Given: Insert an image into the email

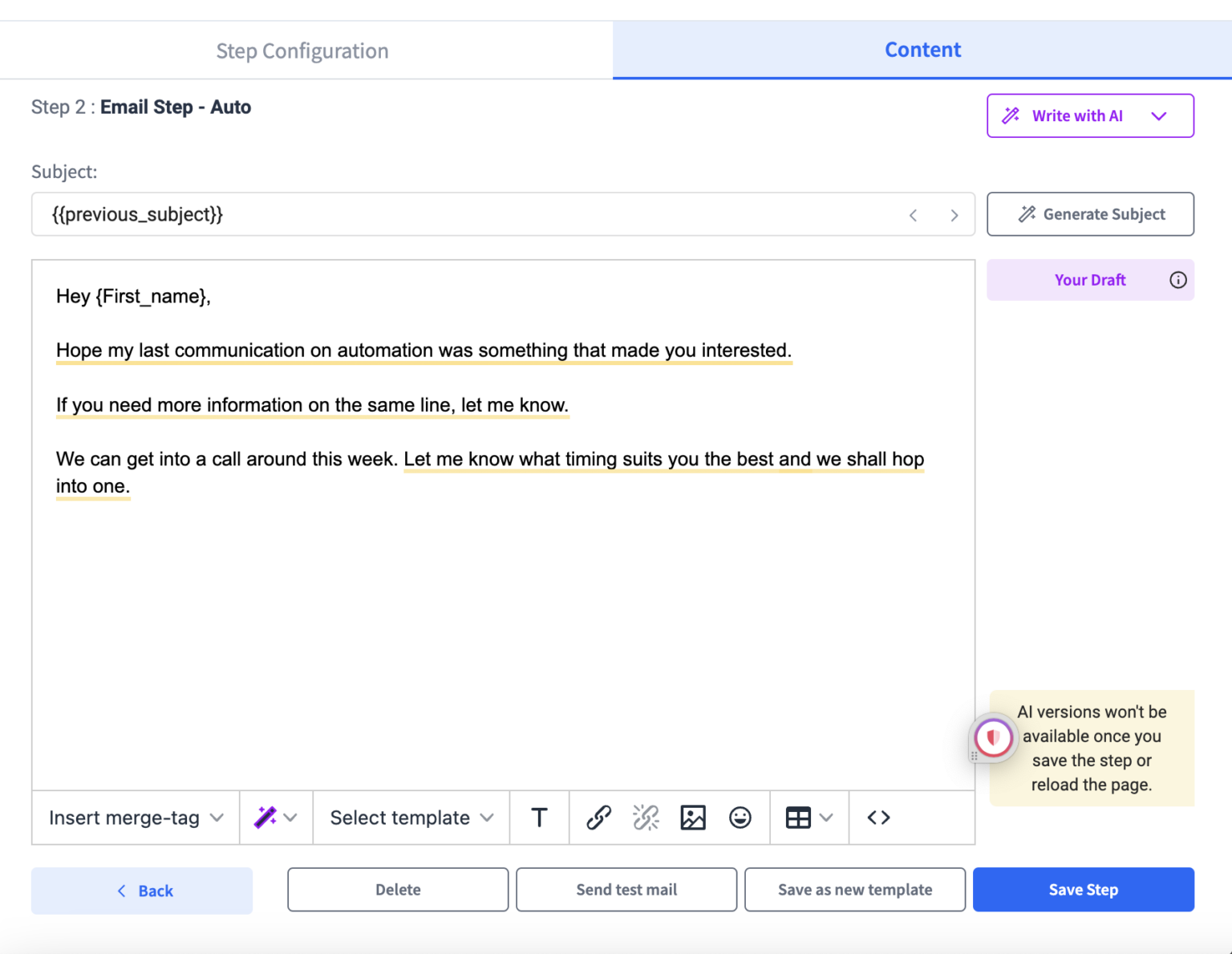Looking at the screenshot, I should pyautogui.click(x=693, y=818).
